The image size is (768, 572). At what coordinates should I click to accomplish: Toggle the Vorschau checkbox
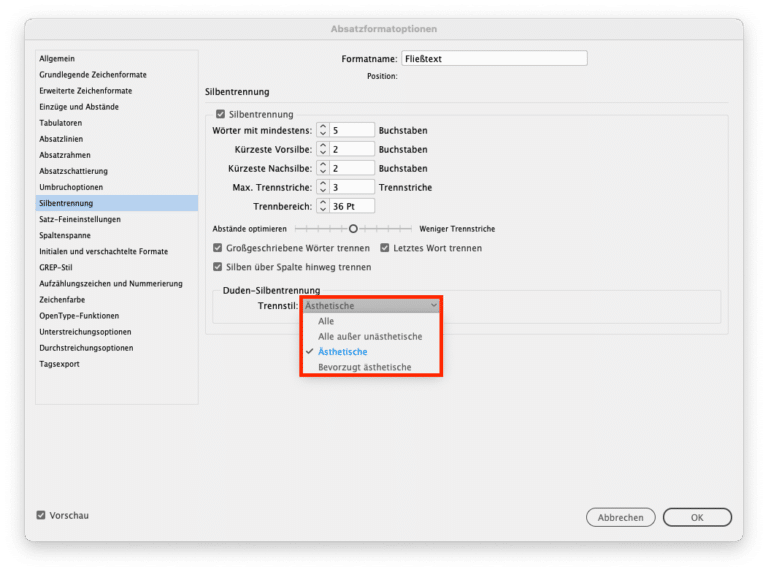coord(41,515)
